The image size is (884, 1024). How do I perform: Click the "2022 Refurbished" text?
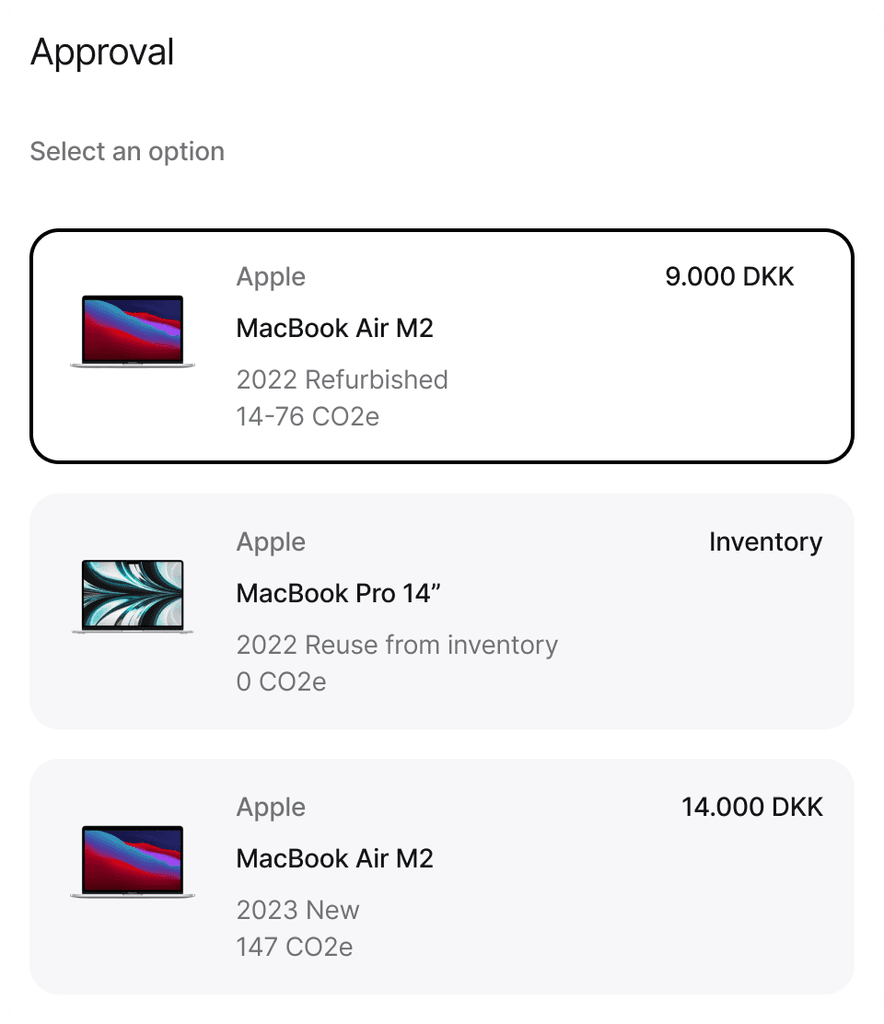[x=342, y=380]
